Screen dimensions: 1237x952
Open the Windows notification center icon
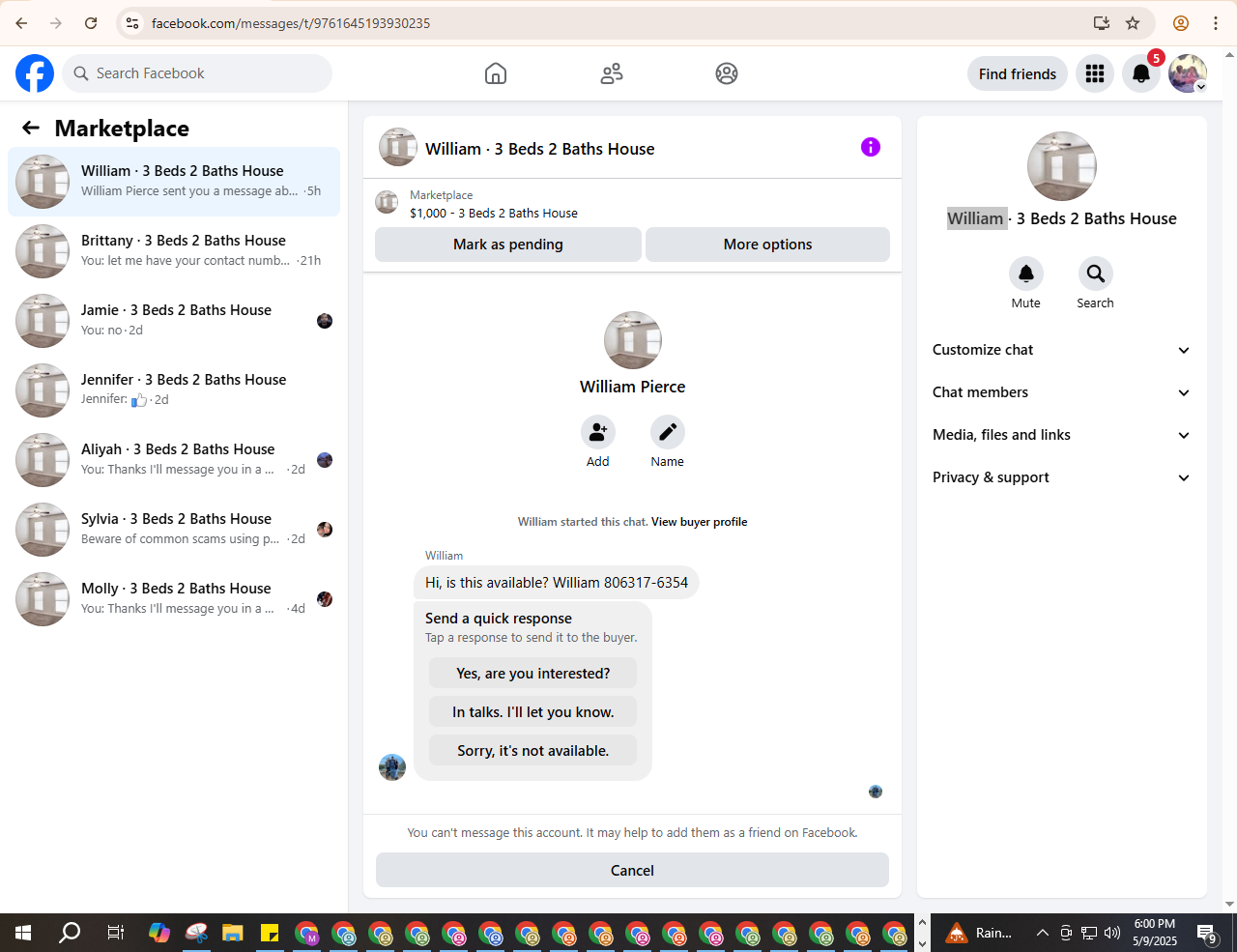pyautogui.click(x=1207, y=933)
